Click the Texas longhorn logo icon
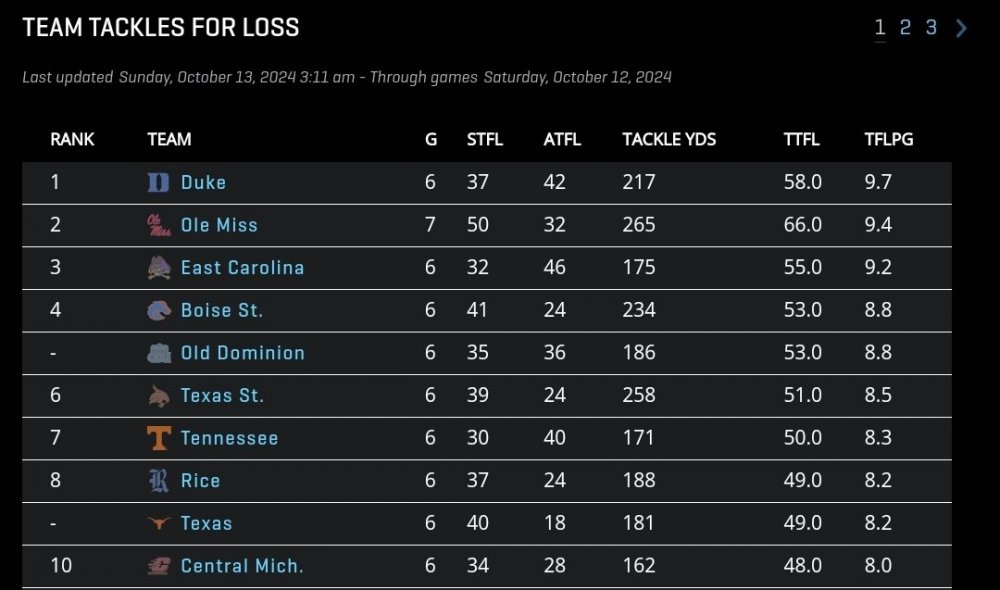Image resolution: width=1000 pixels, height=590 pixels. pyautogui.click(x=158, y=523)
